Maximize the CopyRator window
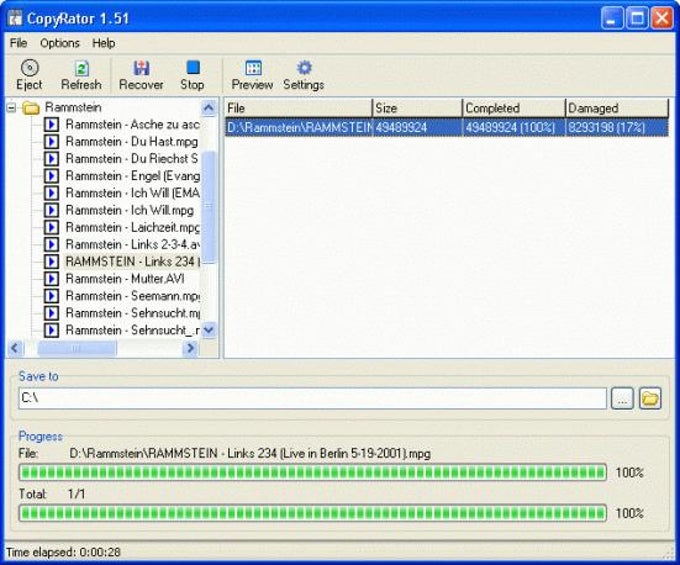Viewport: 680px width, 565px height. coord(637,19)
